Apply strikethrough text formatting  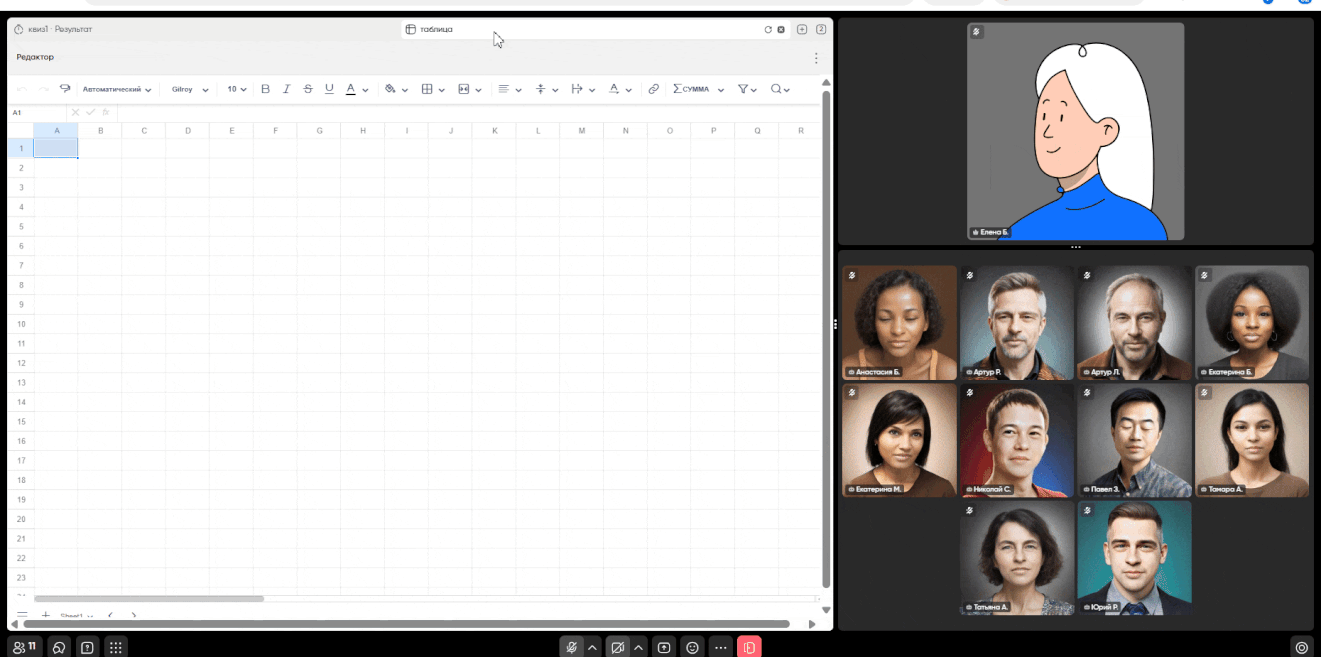pos(308,89)
